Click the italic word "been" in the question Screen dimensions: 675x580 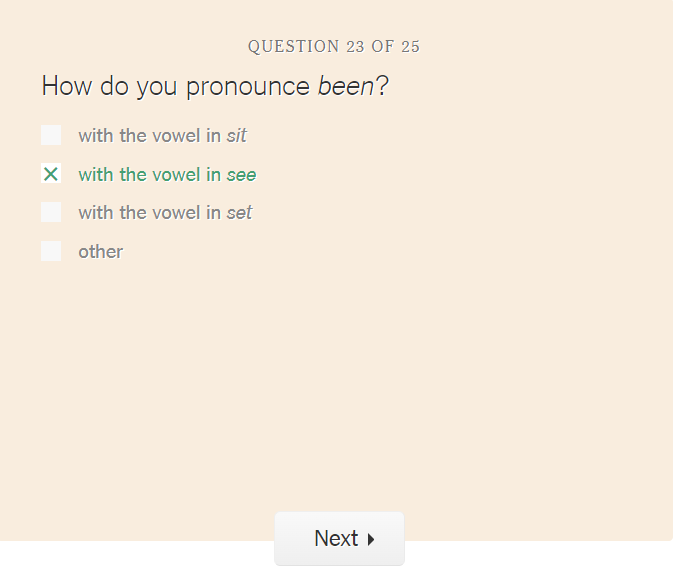coord(345,86)
